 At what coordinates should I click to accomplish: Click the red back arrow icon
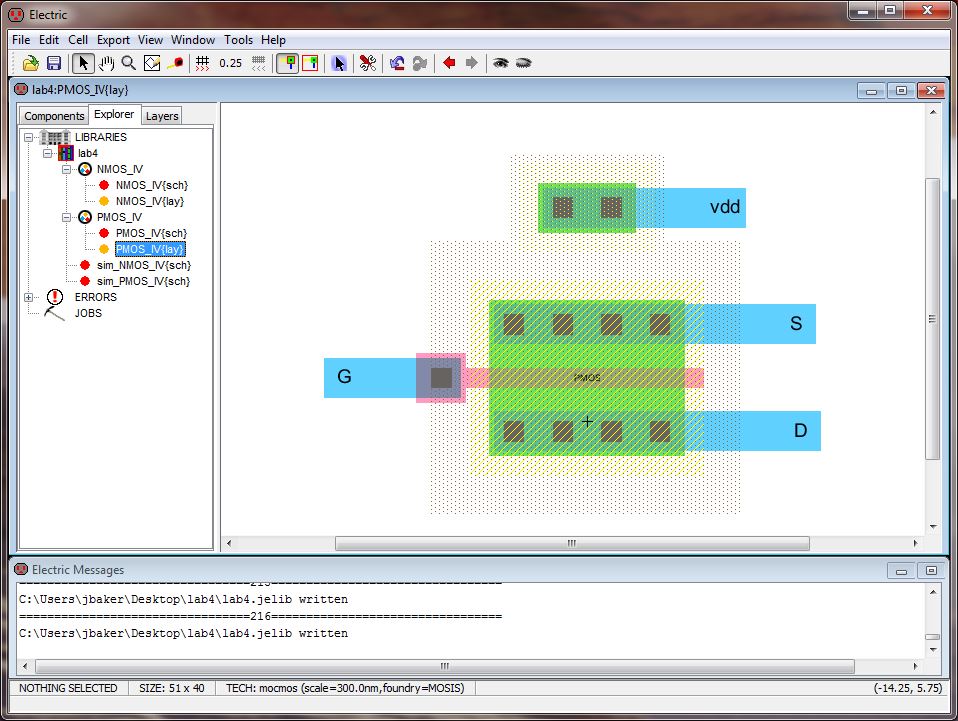coord(449,63)
